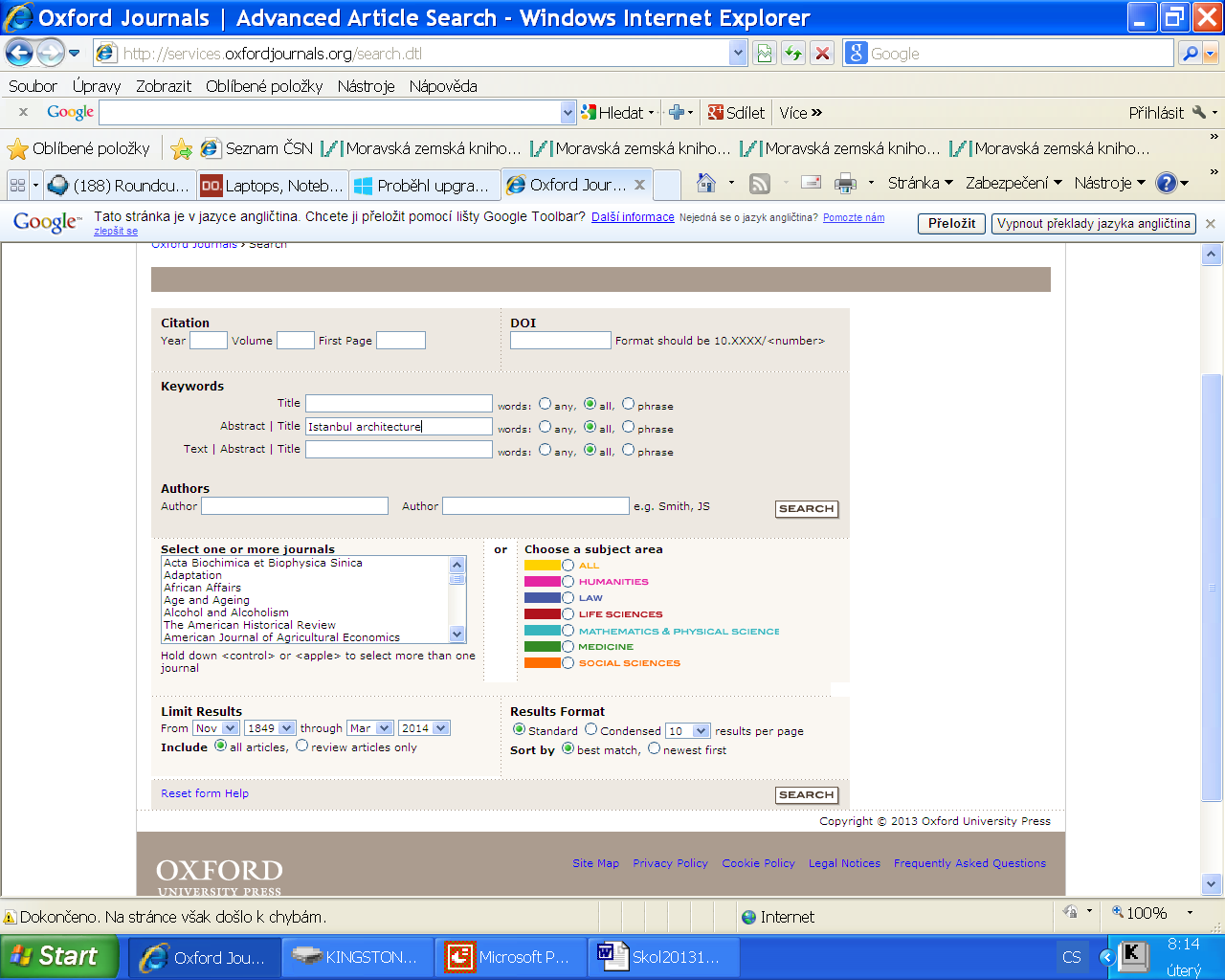This screenshot has width=1225, height=980.
Task: Close the translation bar
Action: [1211, 224]
